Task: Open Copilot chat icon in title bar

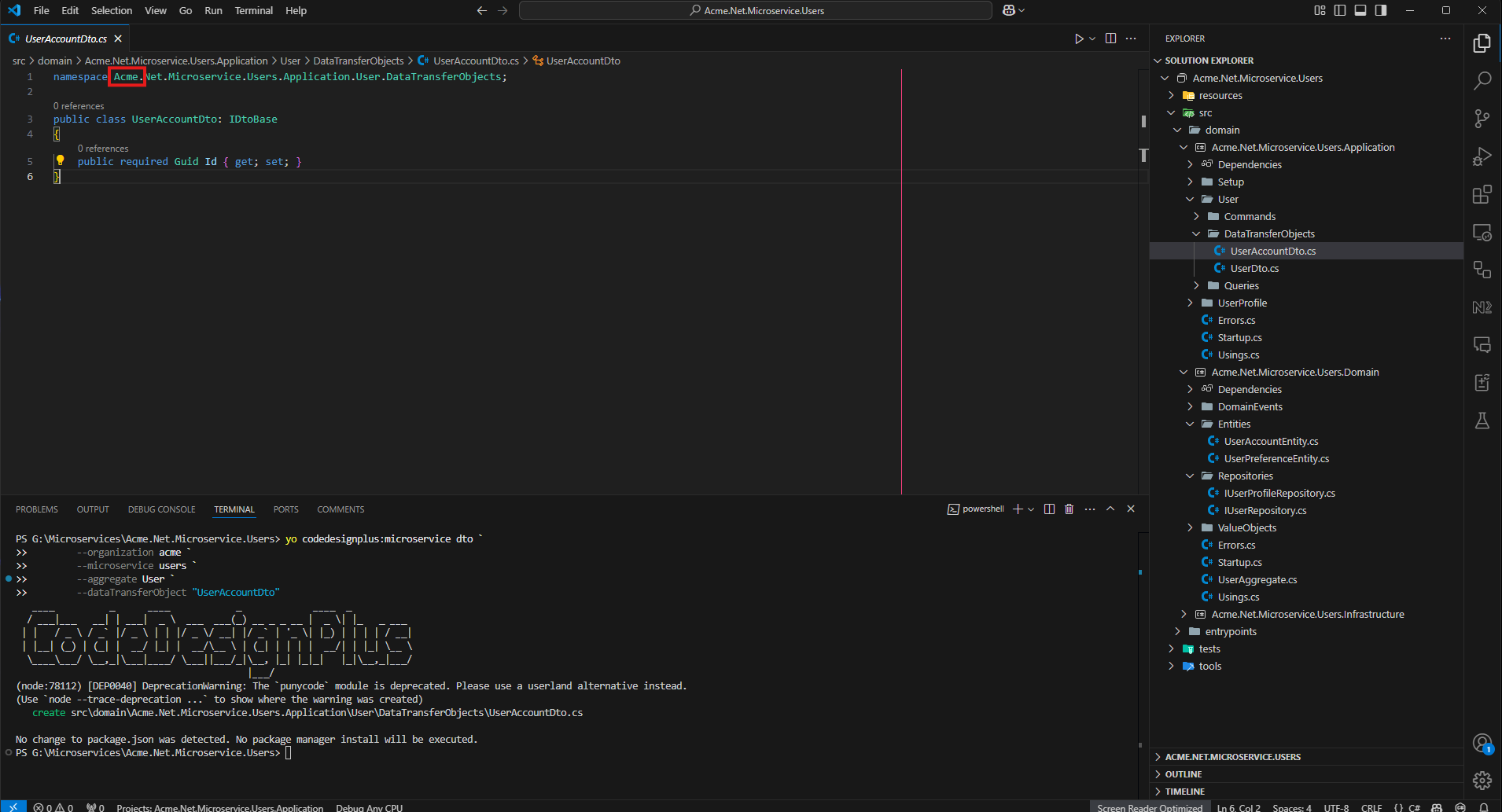Action: click(1009, 10)
